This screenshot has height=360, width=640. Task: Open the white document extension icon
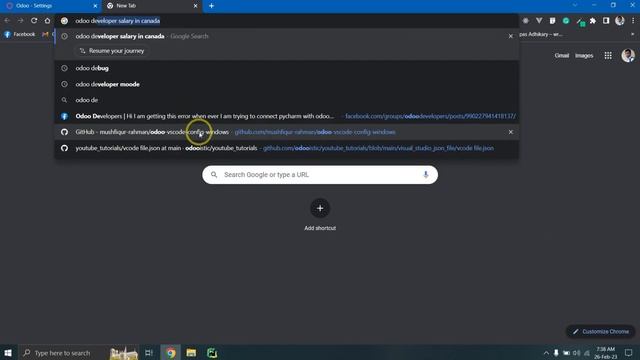[553, 20]
